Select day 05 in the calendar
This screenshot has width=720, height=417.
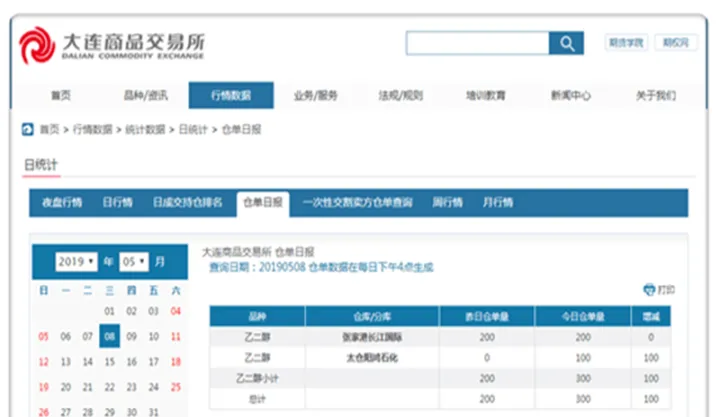pos(44,337)
